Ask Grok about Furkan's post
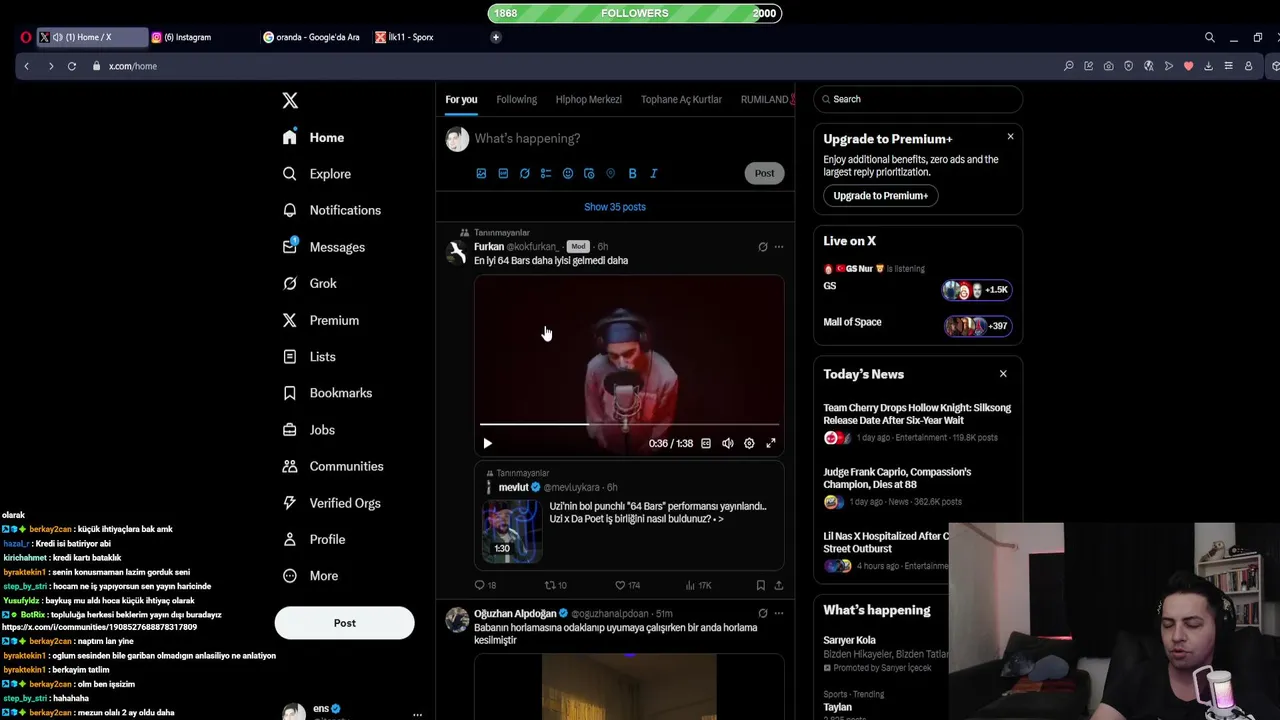Viewport: 1280px width, 720px height. point(763,247)
